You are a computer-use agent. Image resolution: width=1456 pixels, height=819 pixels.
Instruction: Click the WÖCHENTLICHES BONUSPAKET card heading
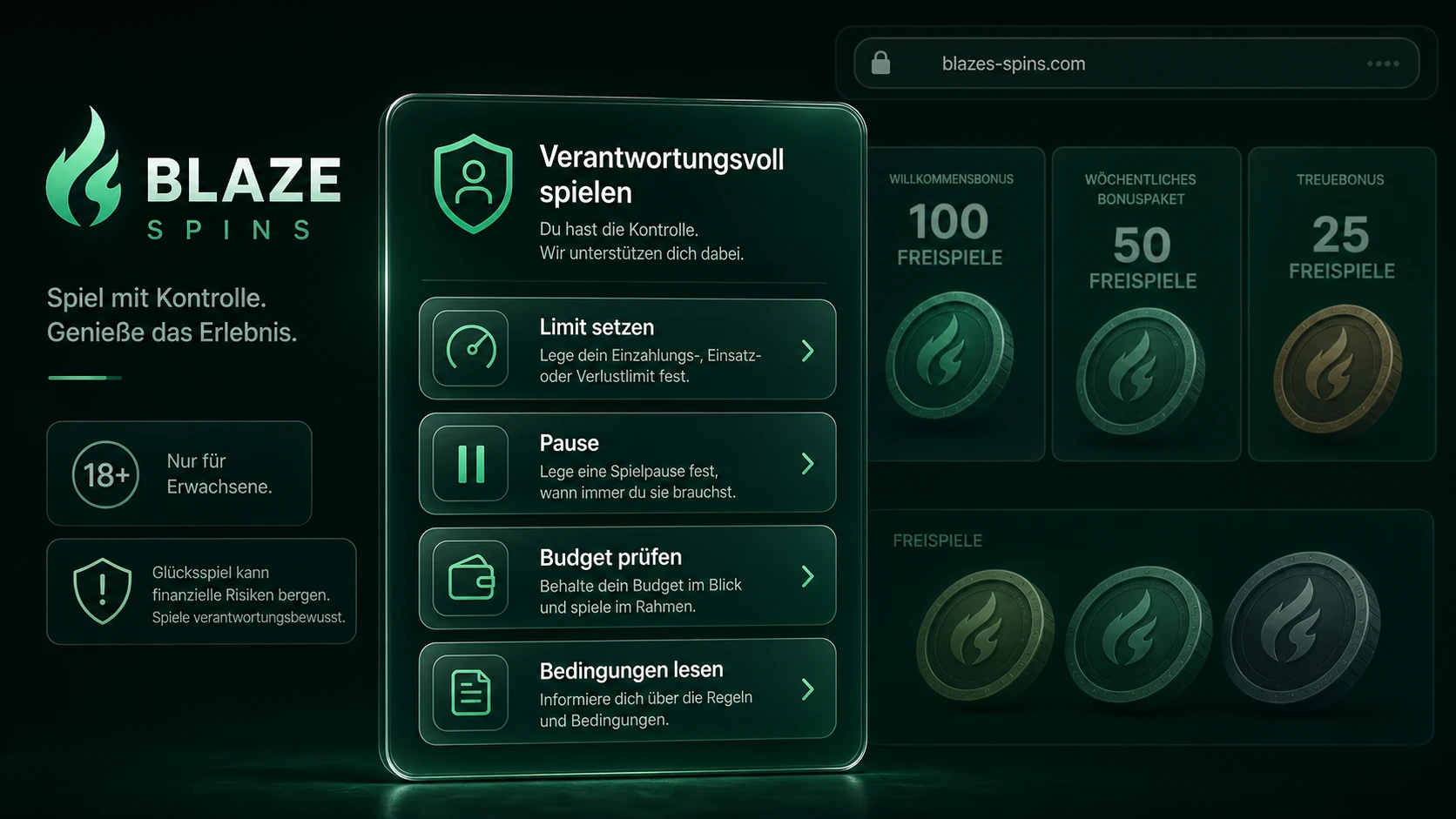point(1141,189)
